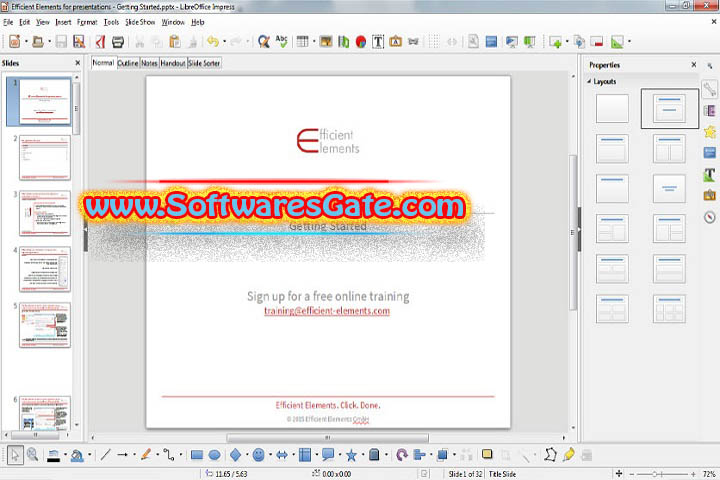Screen dimensions: 720x480
Task: Open the stars shapes dropdown arrow
Action: [x=363, y=455]
